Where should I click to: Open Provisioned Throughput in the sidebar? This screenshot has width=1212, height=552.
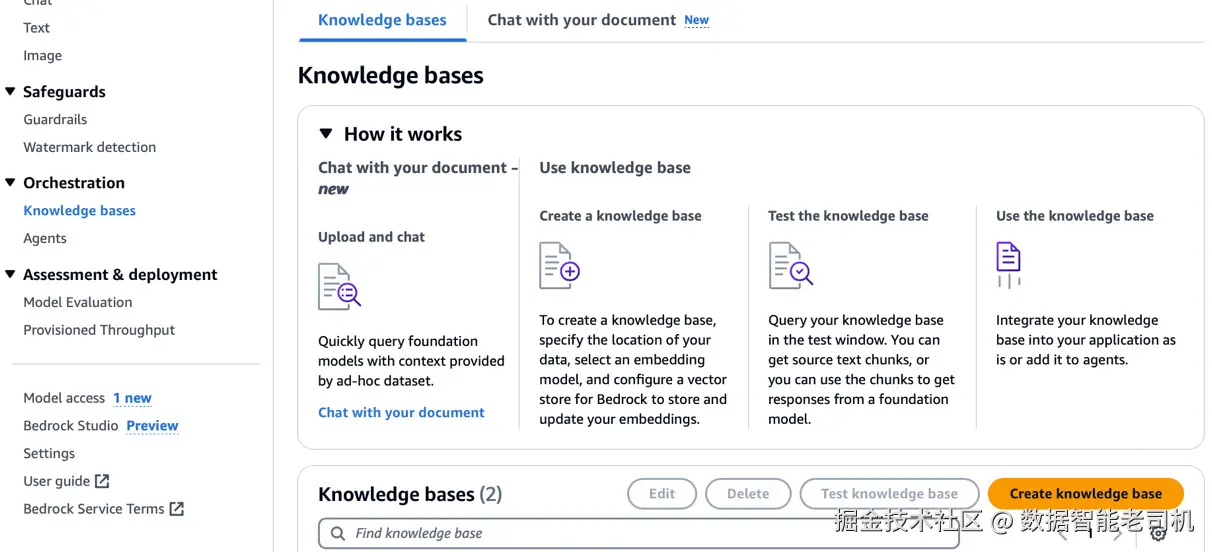pyautogui.click(x=99, y=330)
